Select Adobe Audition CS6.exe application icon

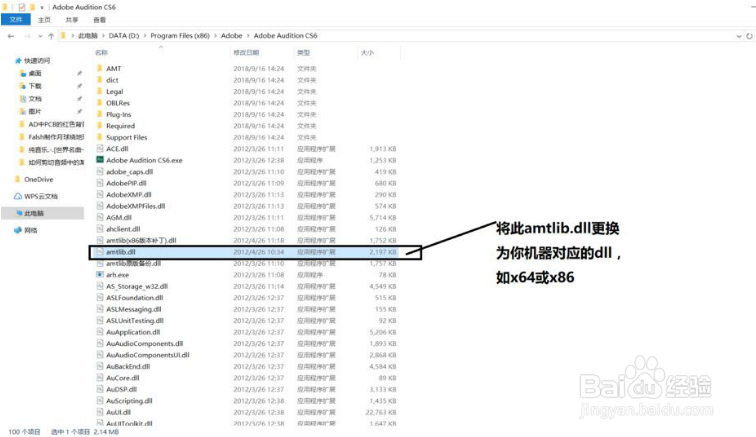pos(100,160)
